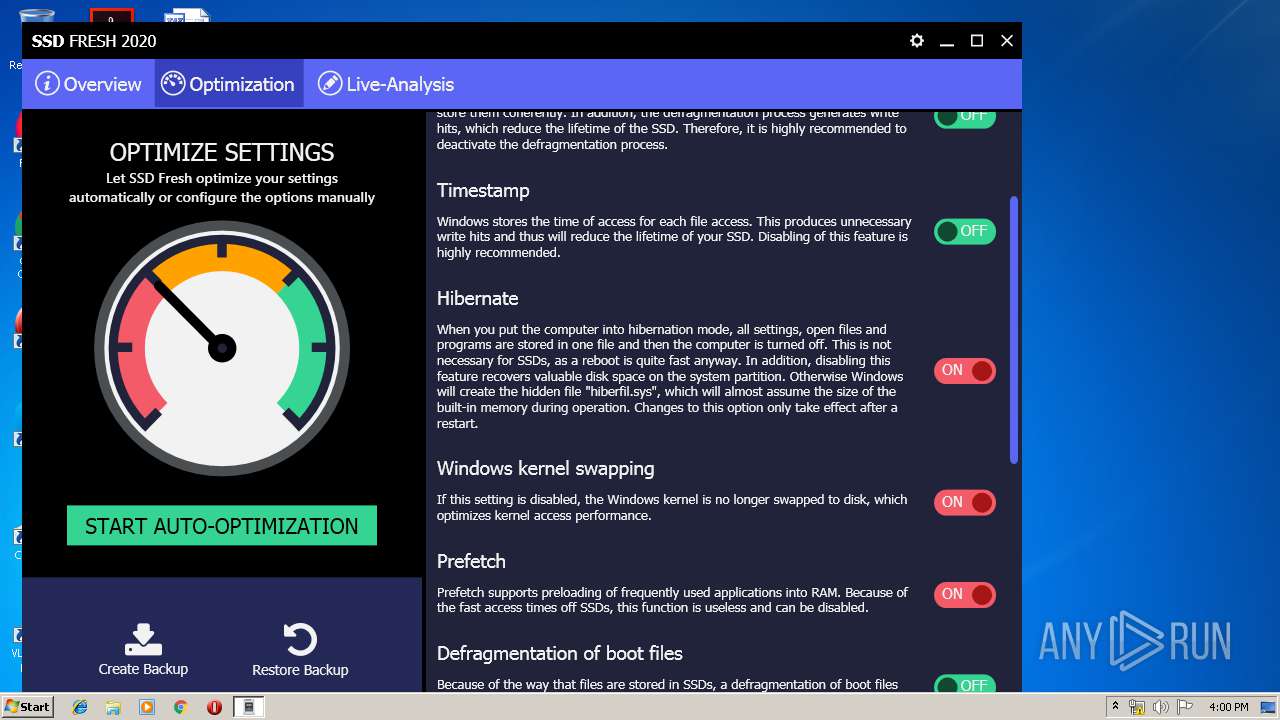Open the Windows Start menu
The width and height of the screenshot is (1280, 720).
(x=28, y=707)
